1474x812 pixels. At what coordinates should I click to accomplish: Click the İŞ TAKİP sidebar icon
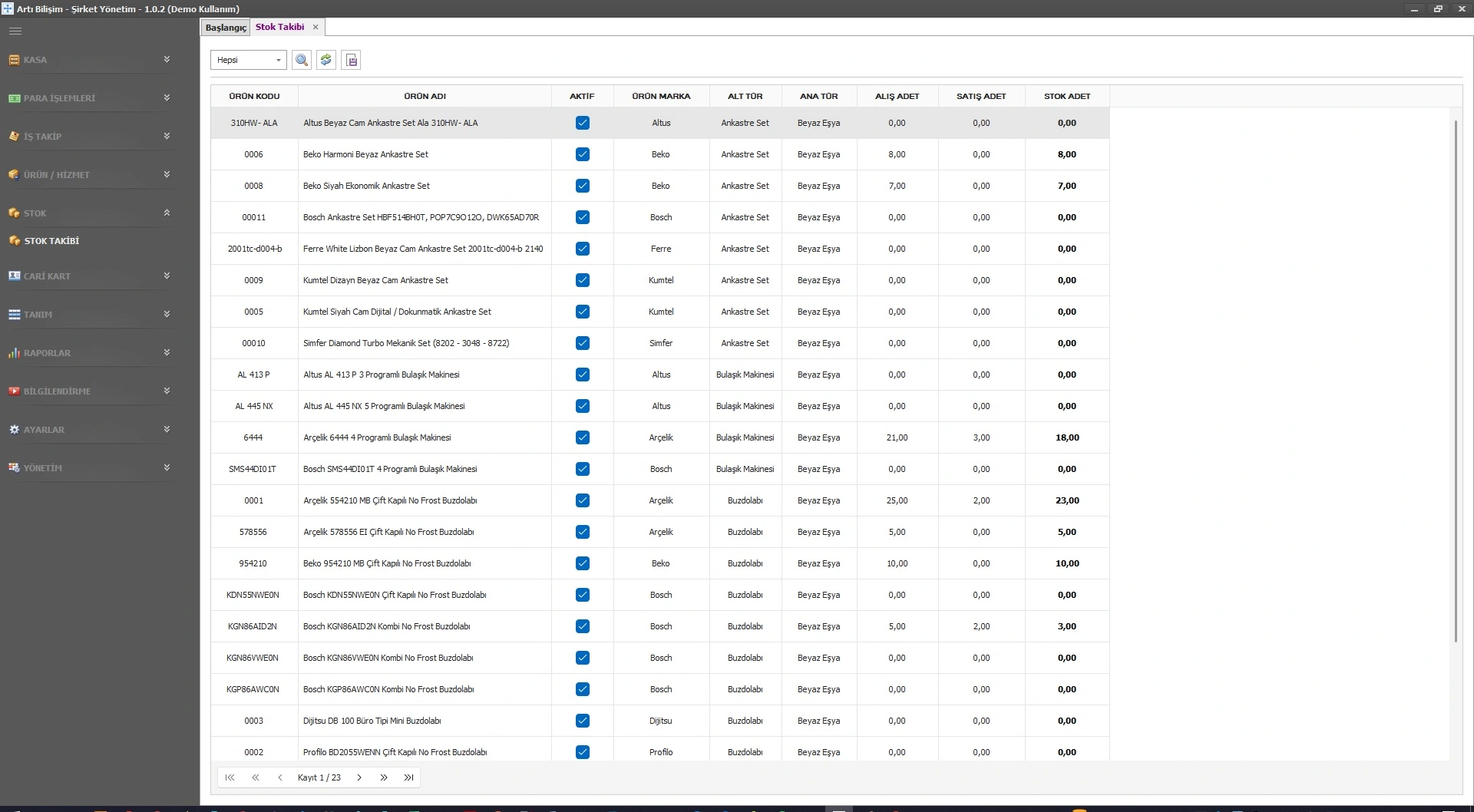click(x=14, y=137)
